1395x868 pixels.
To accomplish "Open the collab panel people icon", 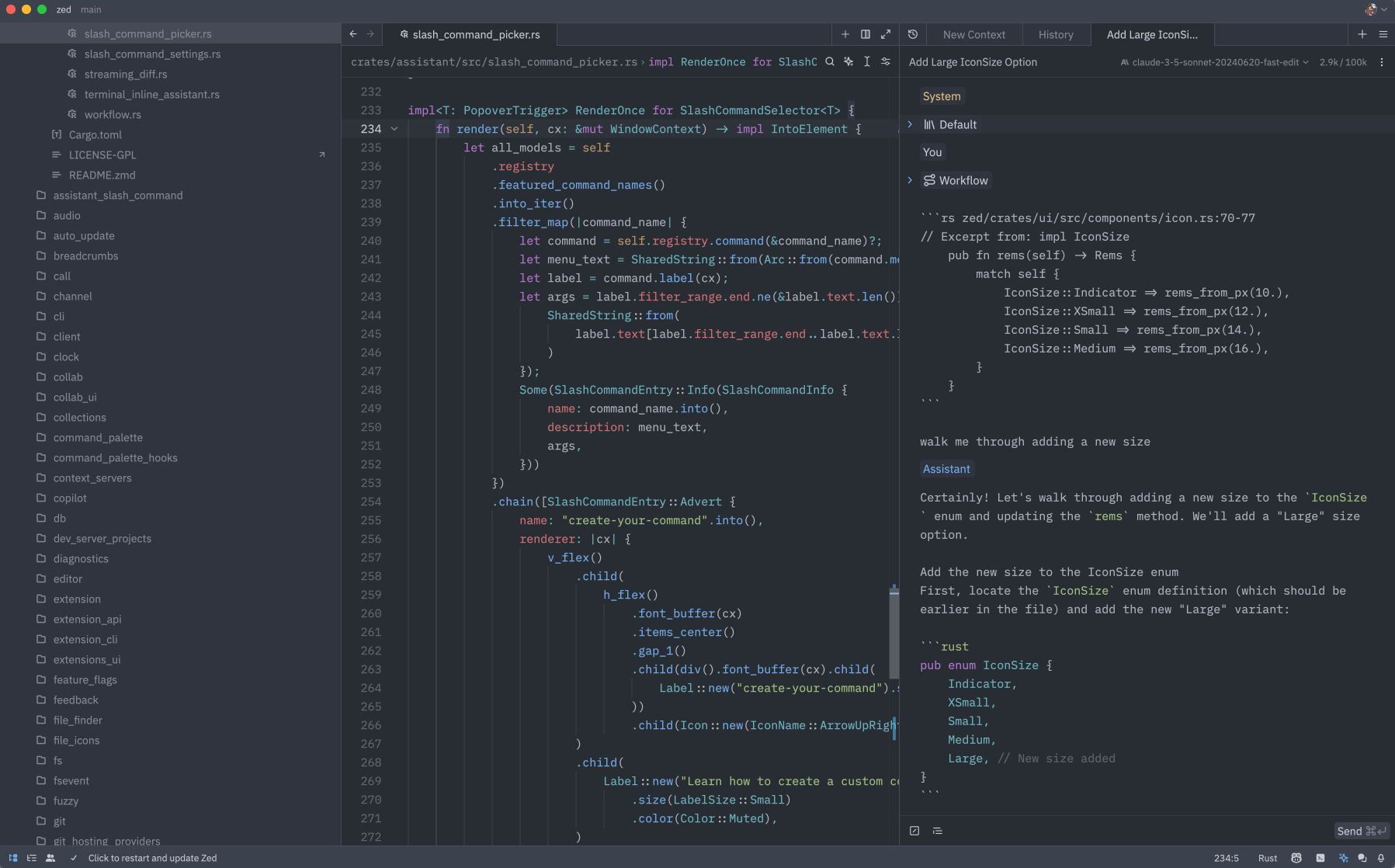I will click(50, 858).
